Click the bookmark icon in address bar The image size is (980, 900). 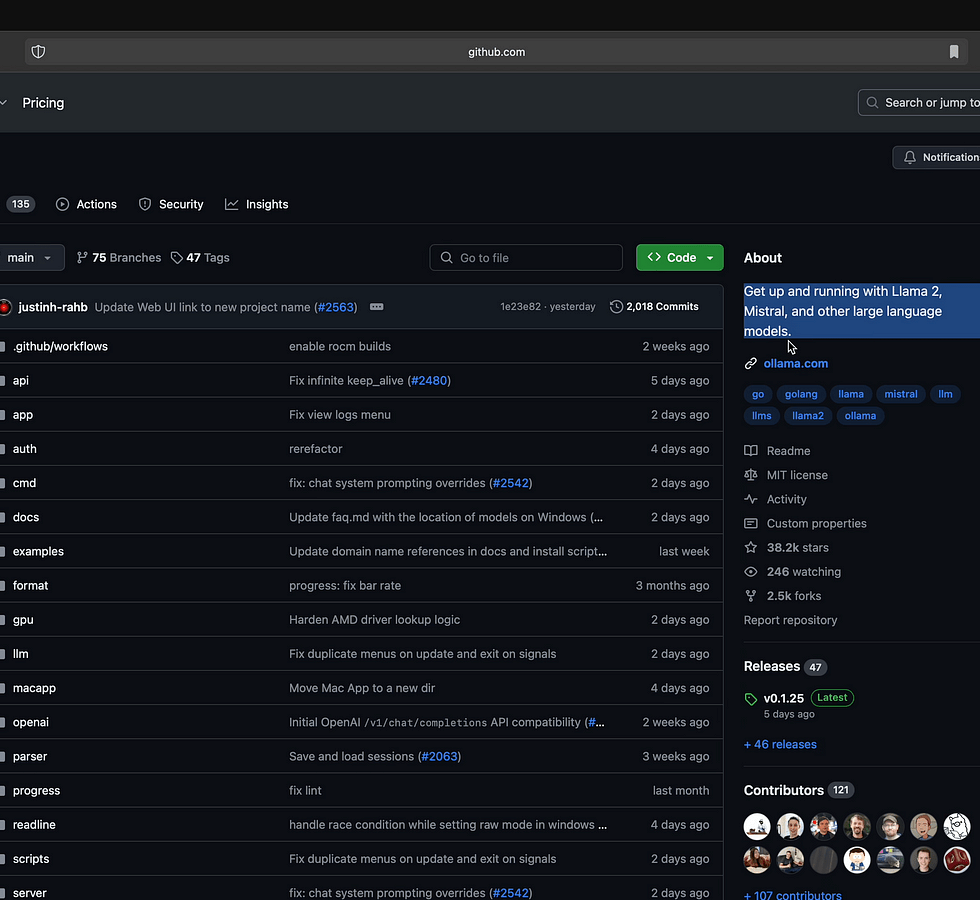click(x=954, y=52)
